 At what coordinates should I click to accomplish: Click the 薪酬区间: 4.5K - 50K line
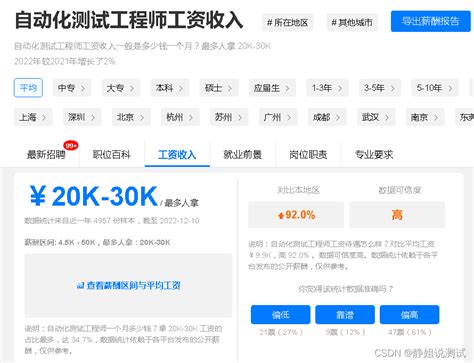(97, 242)
